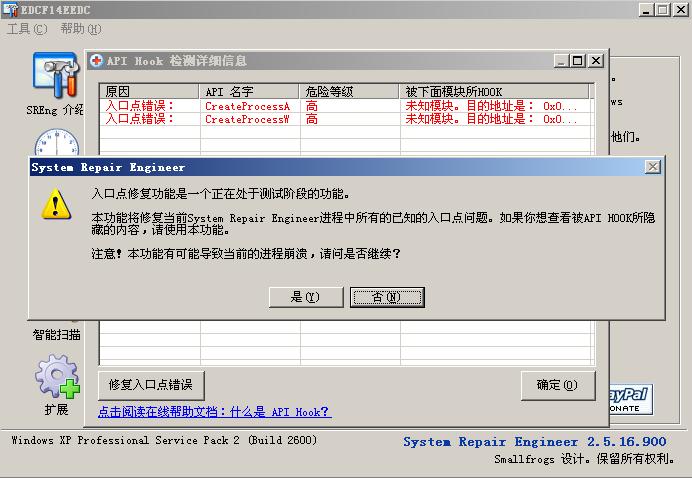The image size is (692, 478).
Task: Click the yellow warning icon in dialog
Action: pyautogui.click(x=56, y=204)
